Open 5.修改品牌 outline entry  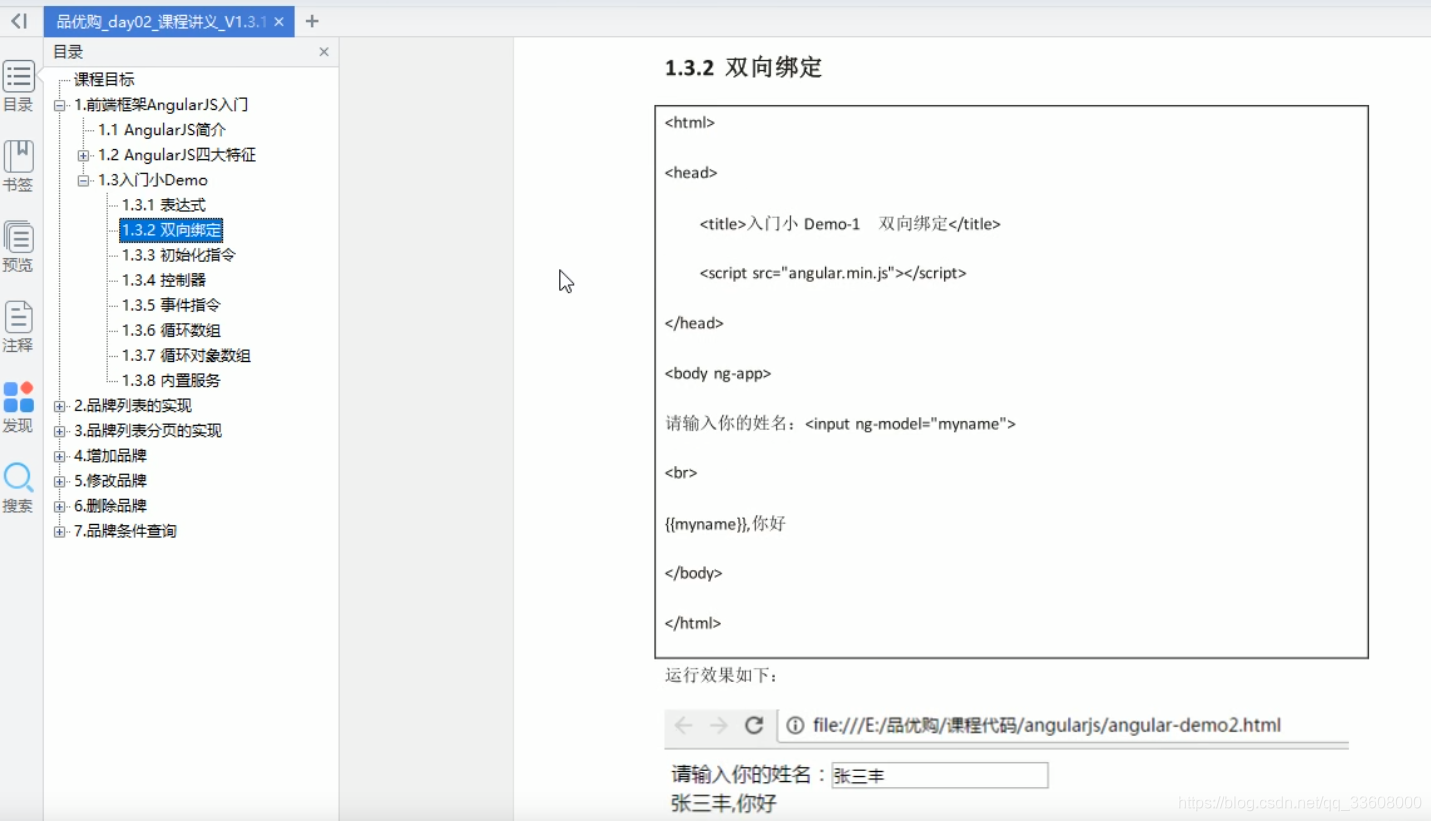(110, 481)
